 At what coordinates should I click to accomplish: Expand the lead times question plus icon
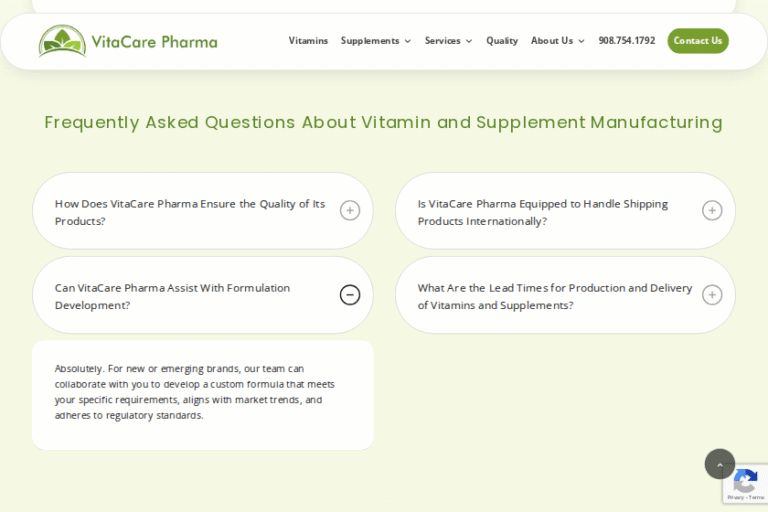[x=712, y=295]
